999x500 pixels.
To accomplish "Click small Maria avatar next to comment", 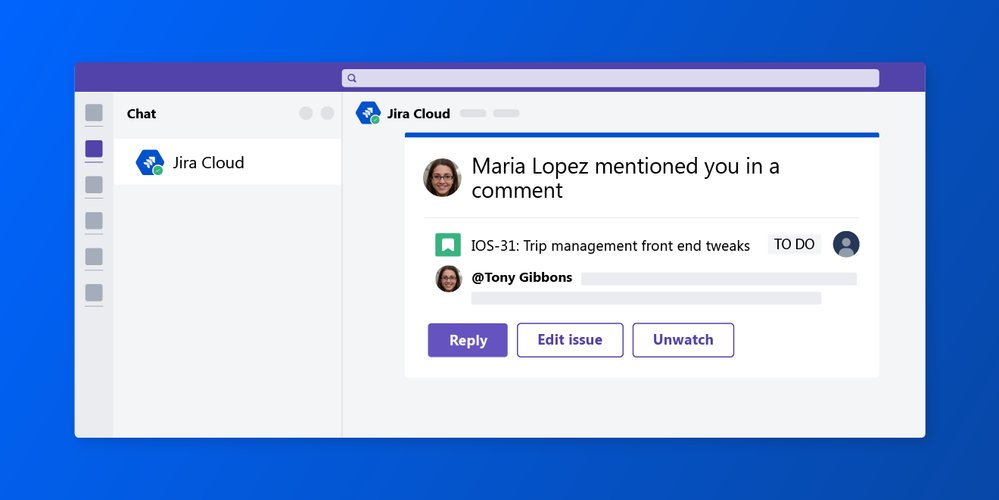I will [449, 278].
